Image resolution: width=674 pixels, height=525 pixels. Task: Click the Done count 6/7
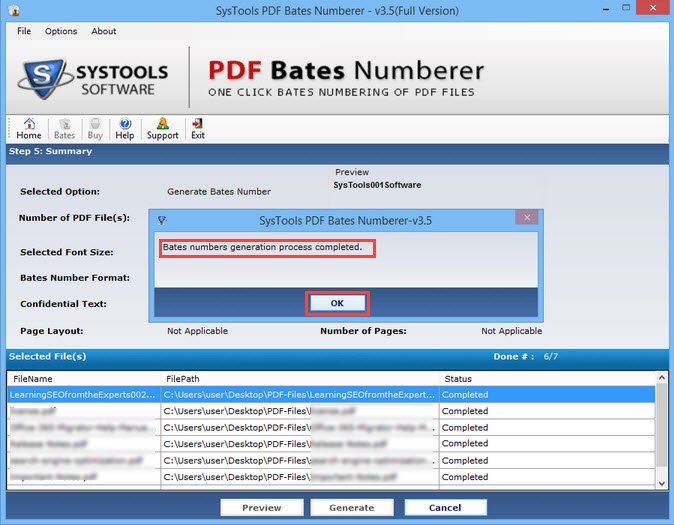551,356
